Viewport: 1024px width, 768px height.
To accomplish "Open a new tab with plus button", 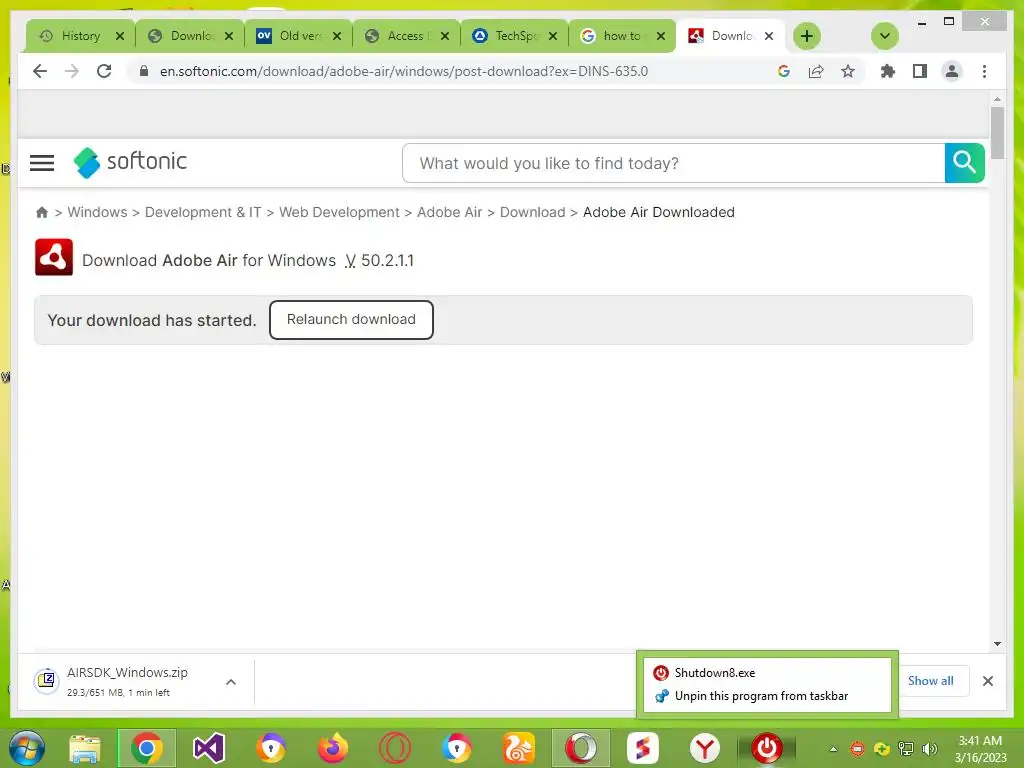I will tap(807, 36).
